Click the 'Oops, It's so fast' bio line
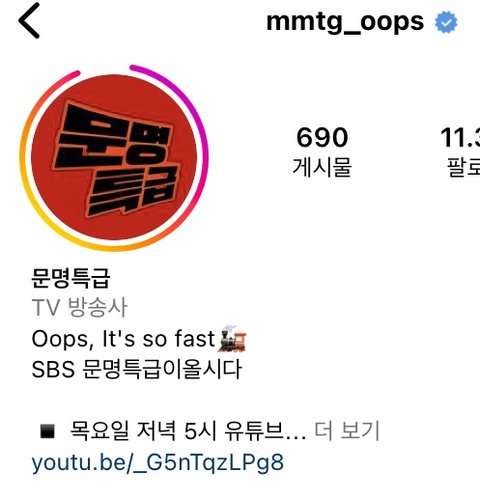480x499 pixels. pos(123,339)
